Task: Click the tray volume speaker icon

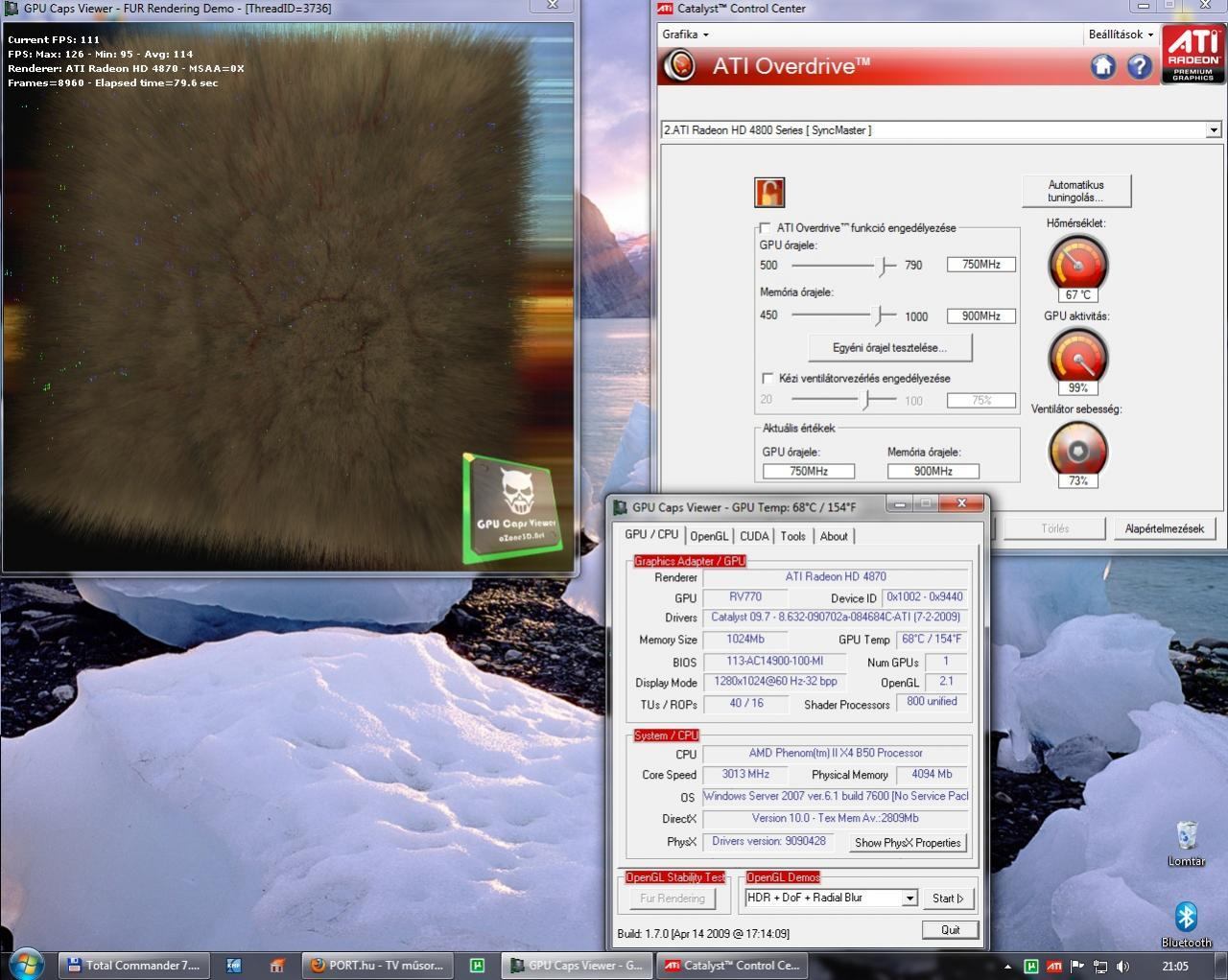Action: pyautogui.click(x=1122, y=967)
